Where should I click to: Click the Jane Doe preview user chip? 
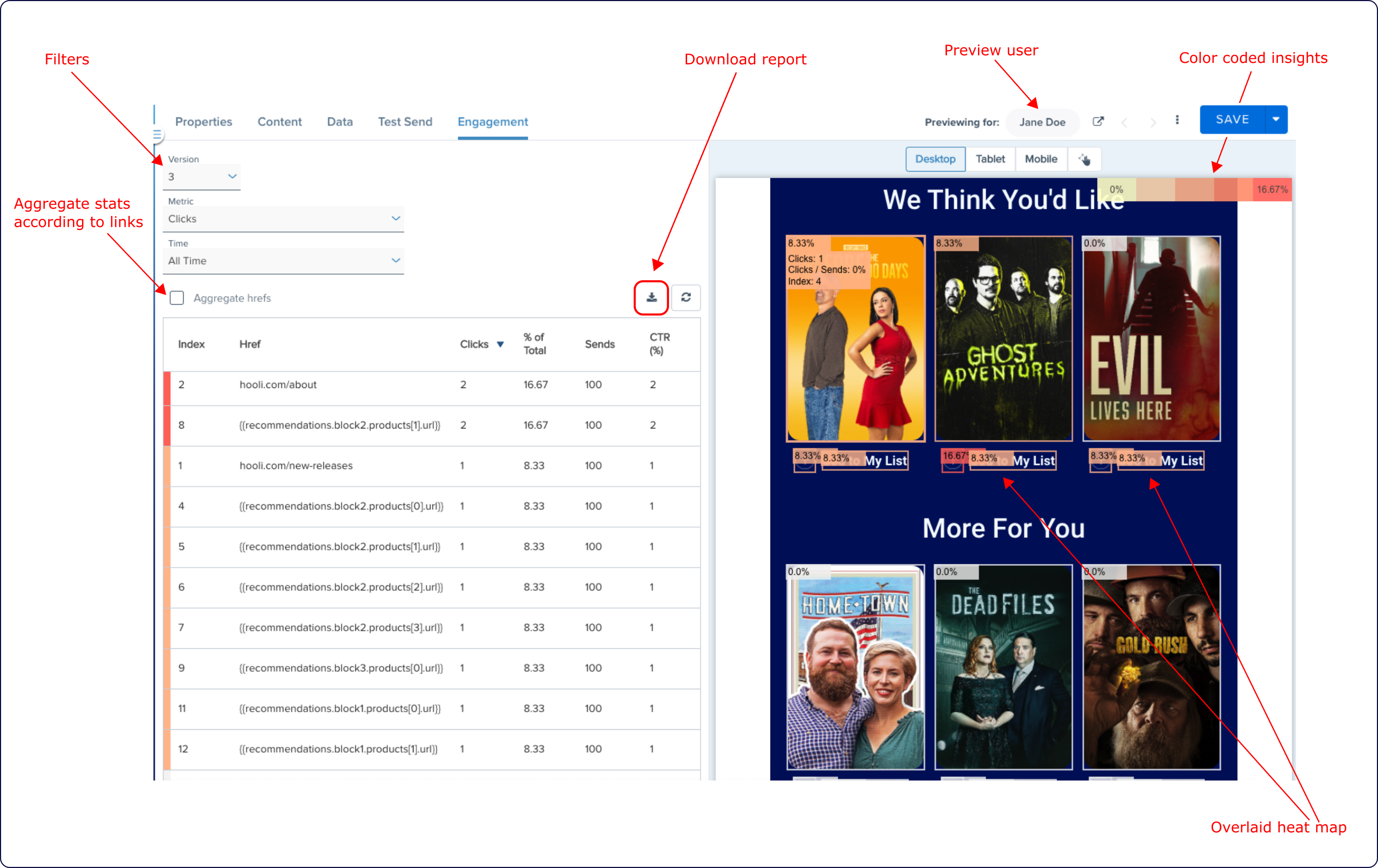tap(1042, 122)
